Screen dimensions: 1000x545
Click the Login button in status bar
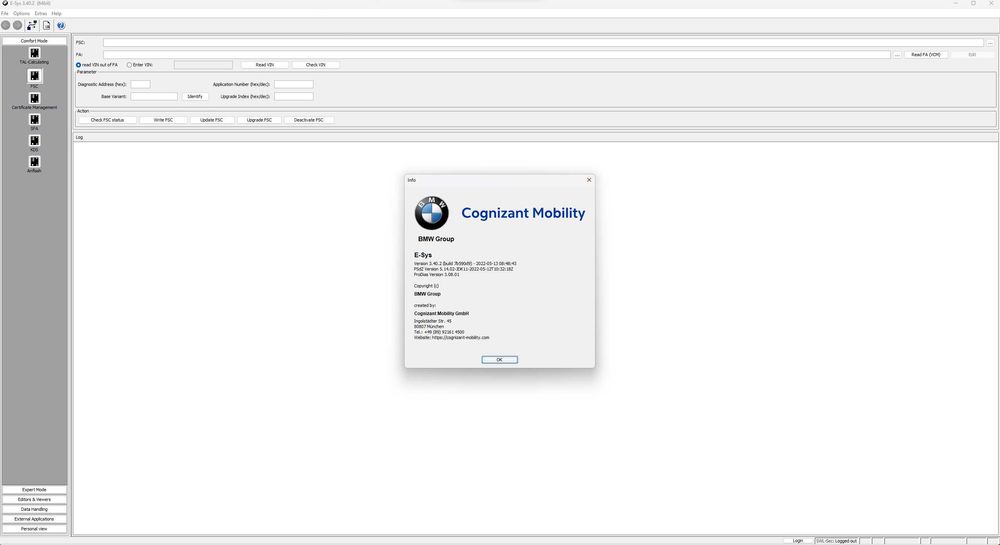798,541
